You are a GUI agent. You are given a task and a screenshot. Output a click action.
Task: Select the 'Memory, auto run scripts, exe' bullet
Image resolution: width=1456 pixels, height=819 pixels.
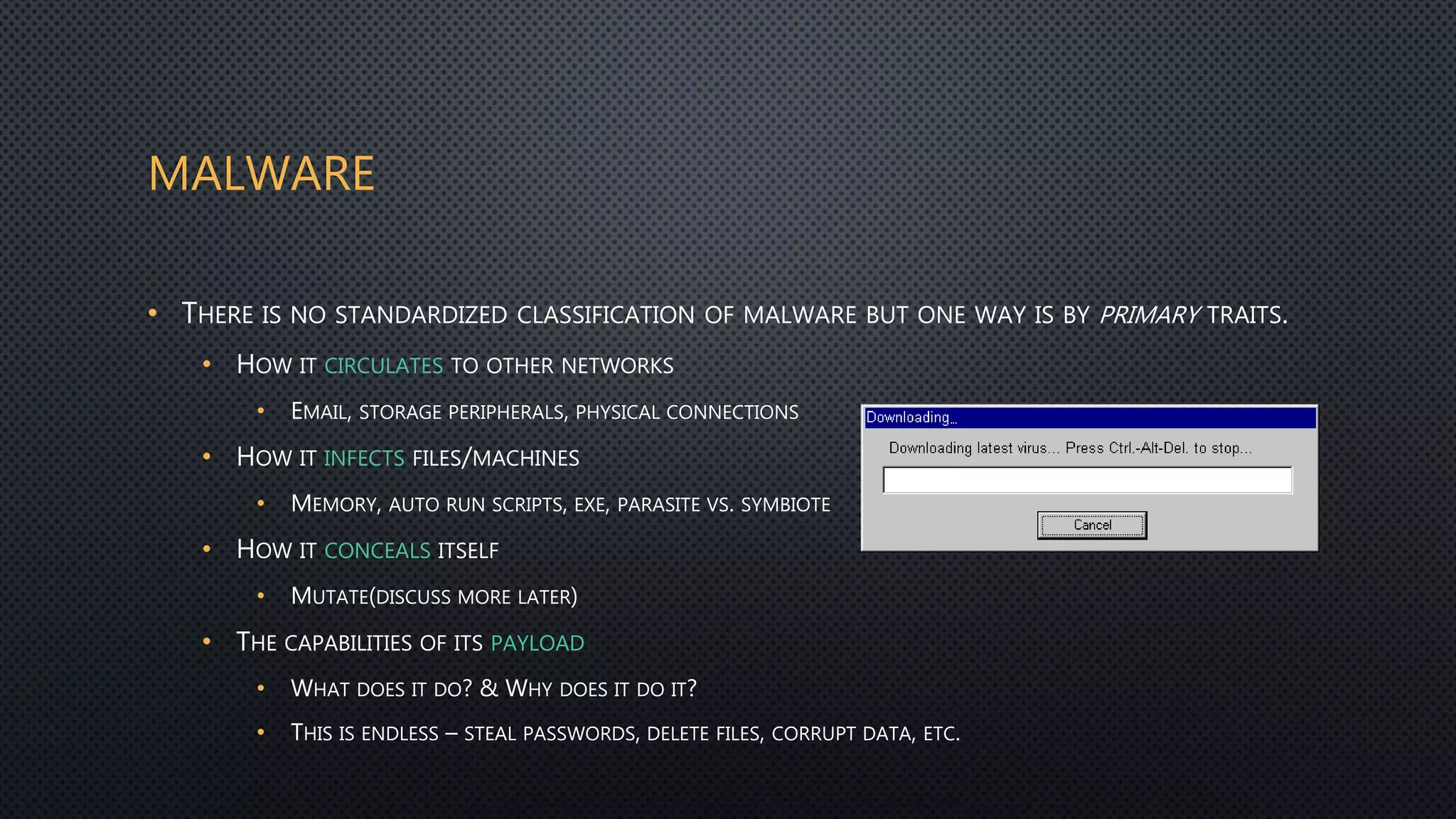(x=560, y=504)
